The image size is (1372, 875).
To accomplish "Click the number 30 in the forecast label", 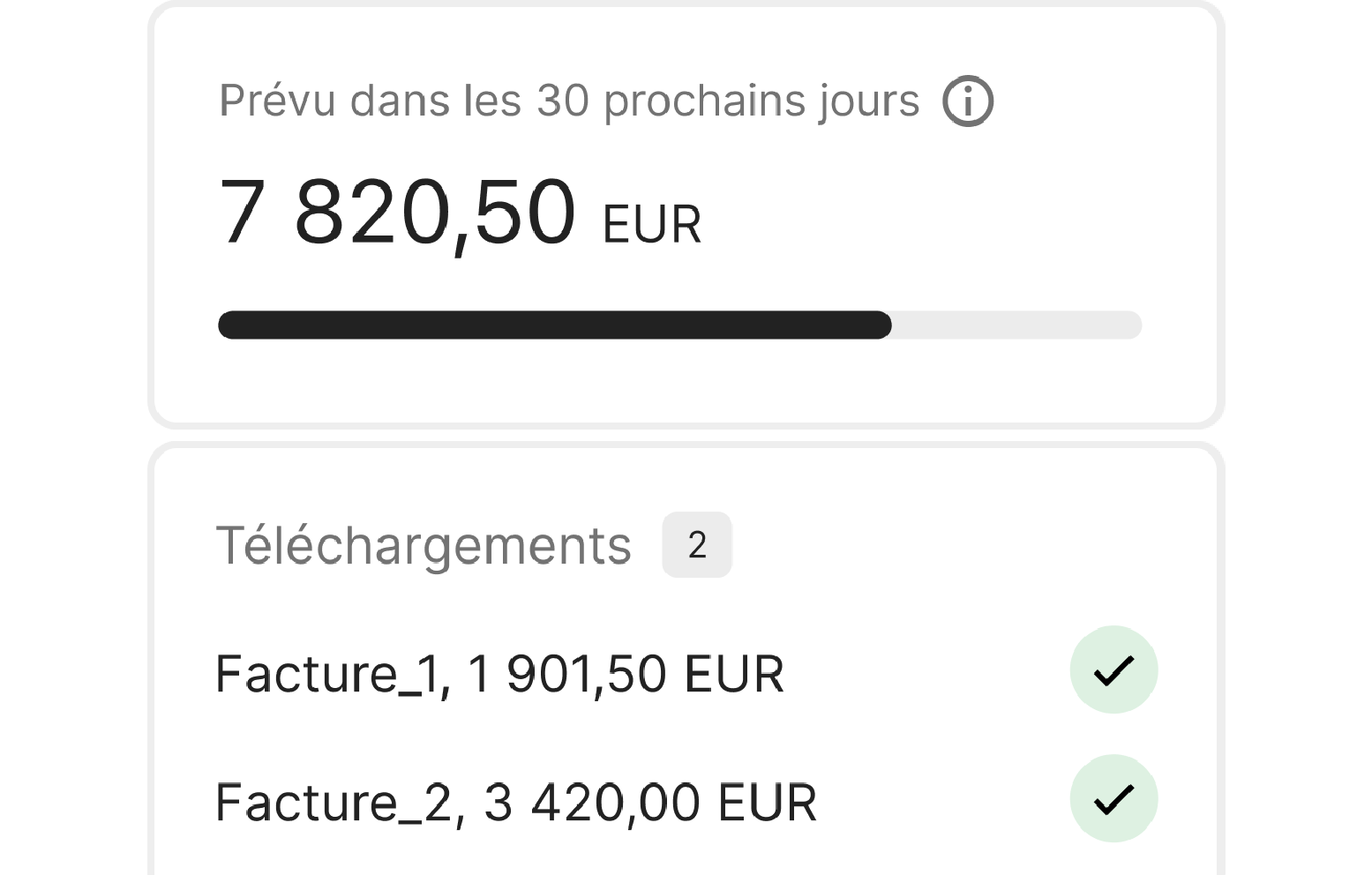I will [562, 101].
